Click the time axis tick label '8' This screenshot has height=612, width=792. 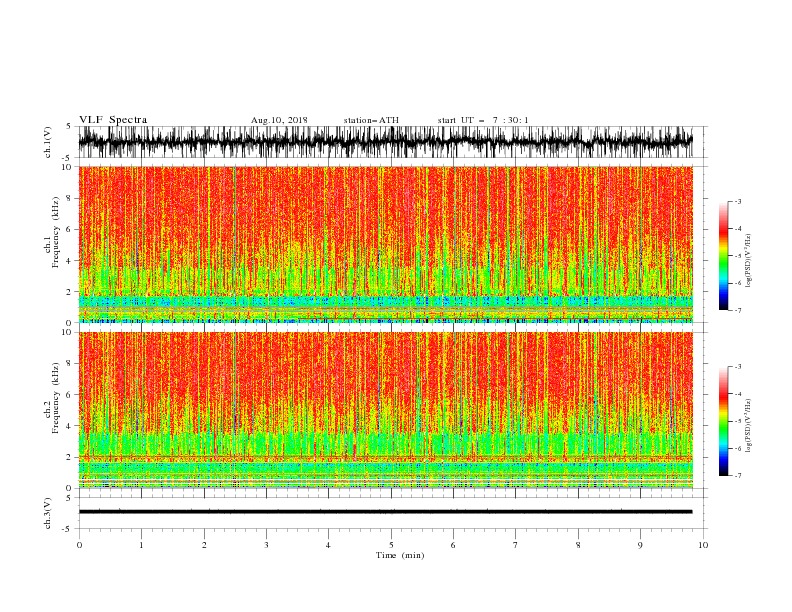578,545
